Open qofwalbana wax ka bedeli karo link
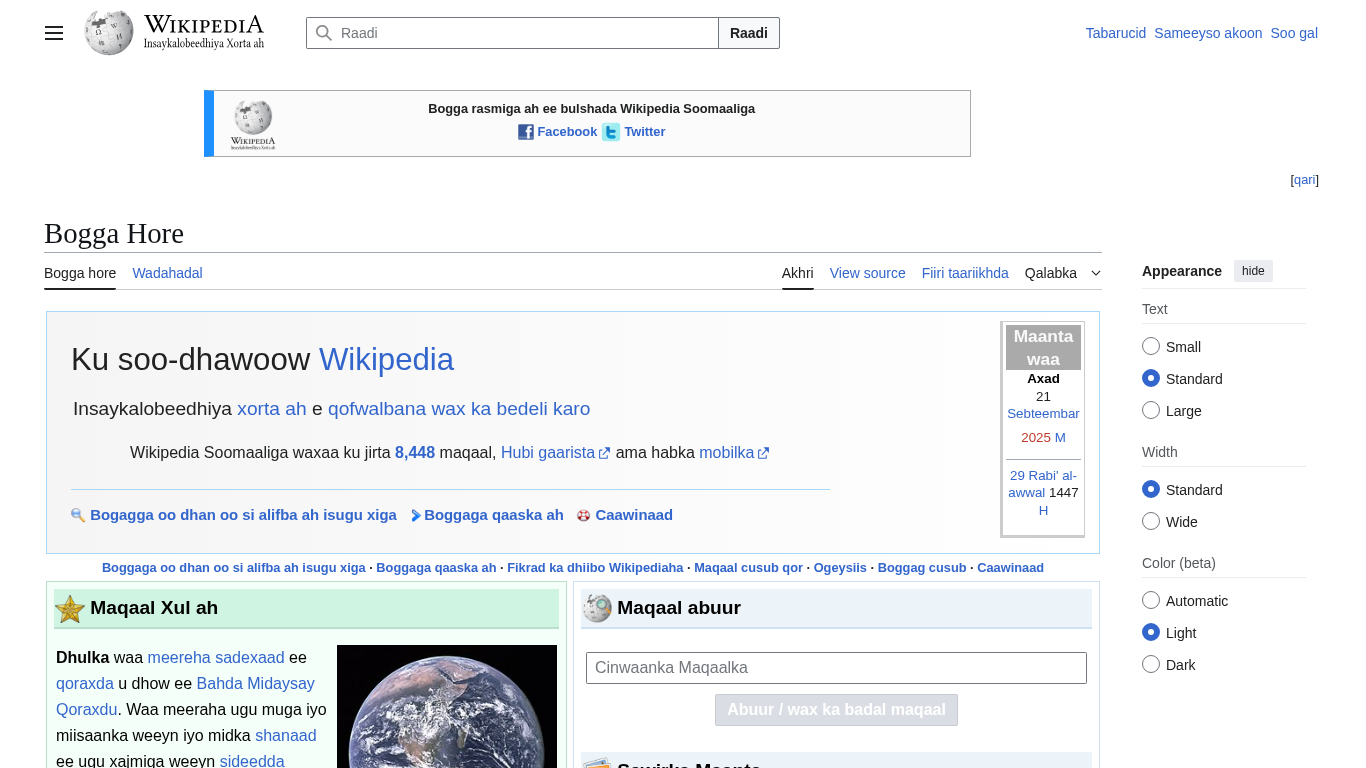The width and height of the screenshot is (1366, 768). point(459,409)
